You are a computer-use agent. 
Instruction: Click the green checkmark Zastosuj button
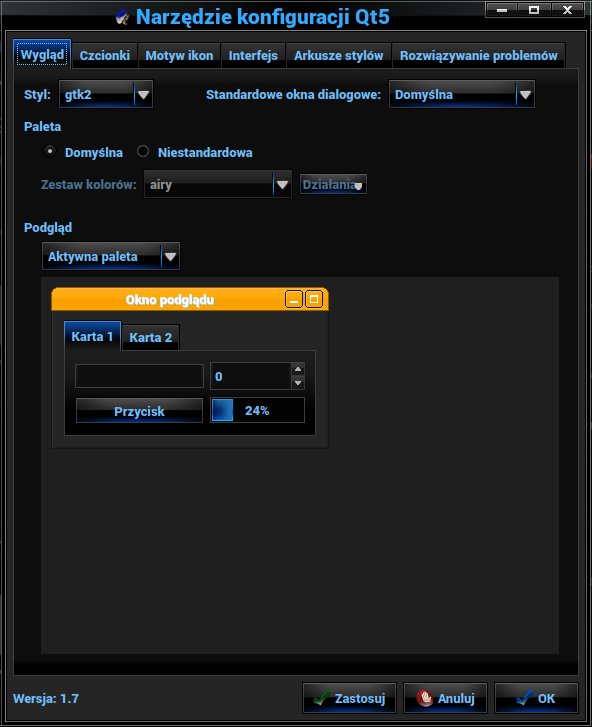pyautogui.click(x=350, y=698)
